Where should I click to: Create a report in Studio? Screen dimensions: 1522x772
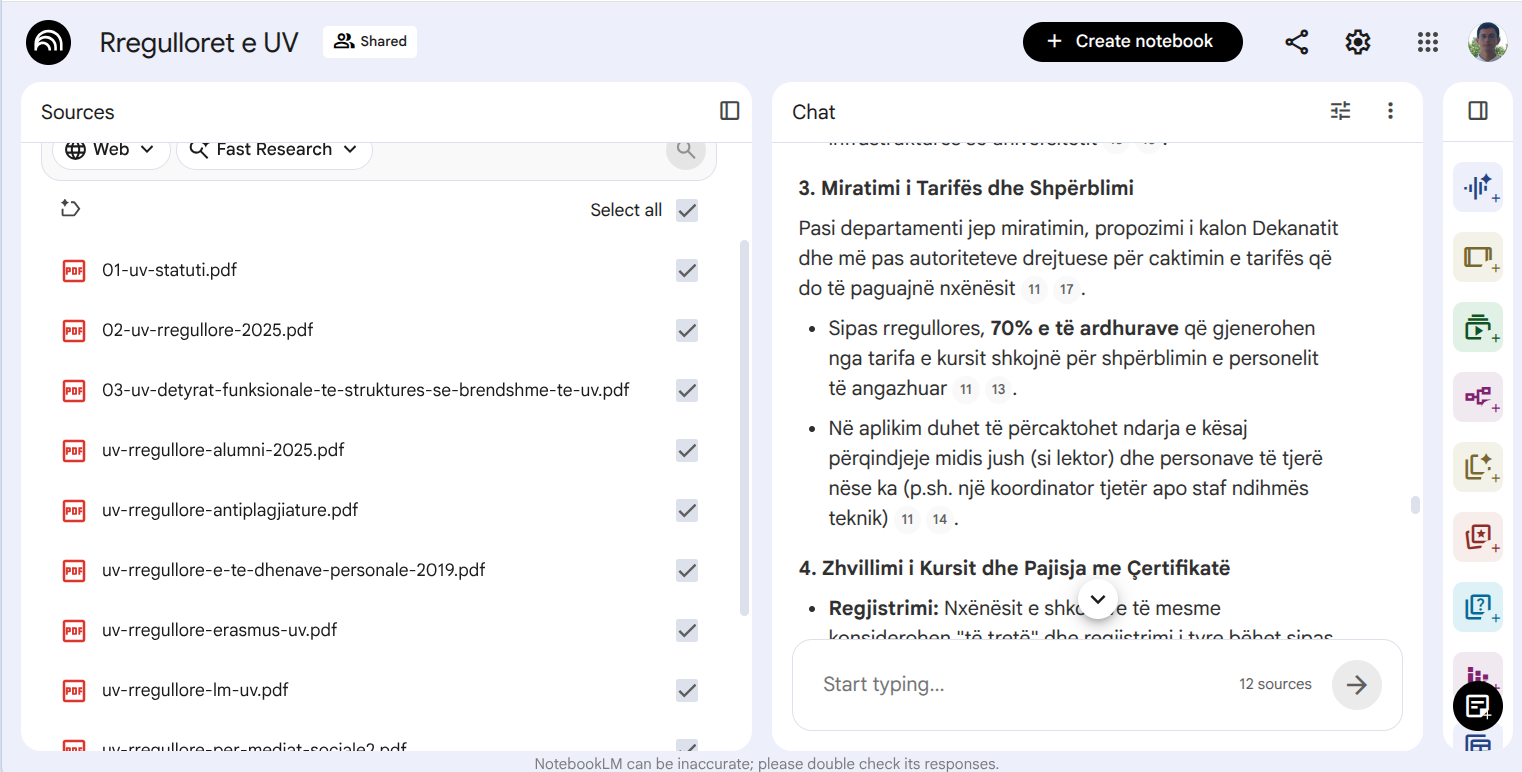tap(1478, 467)
